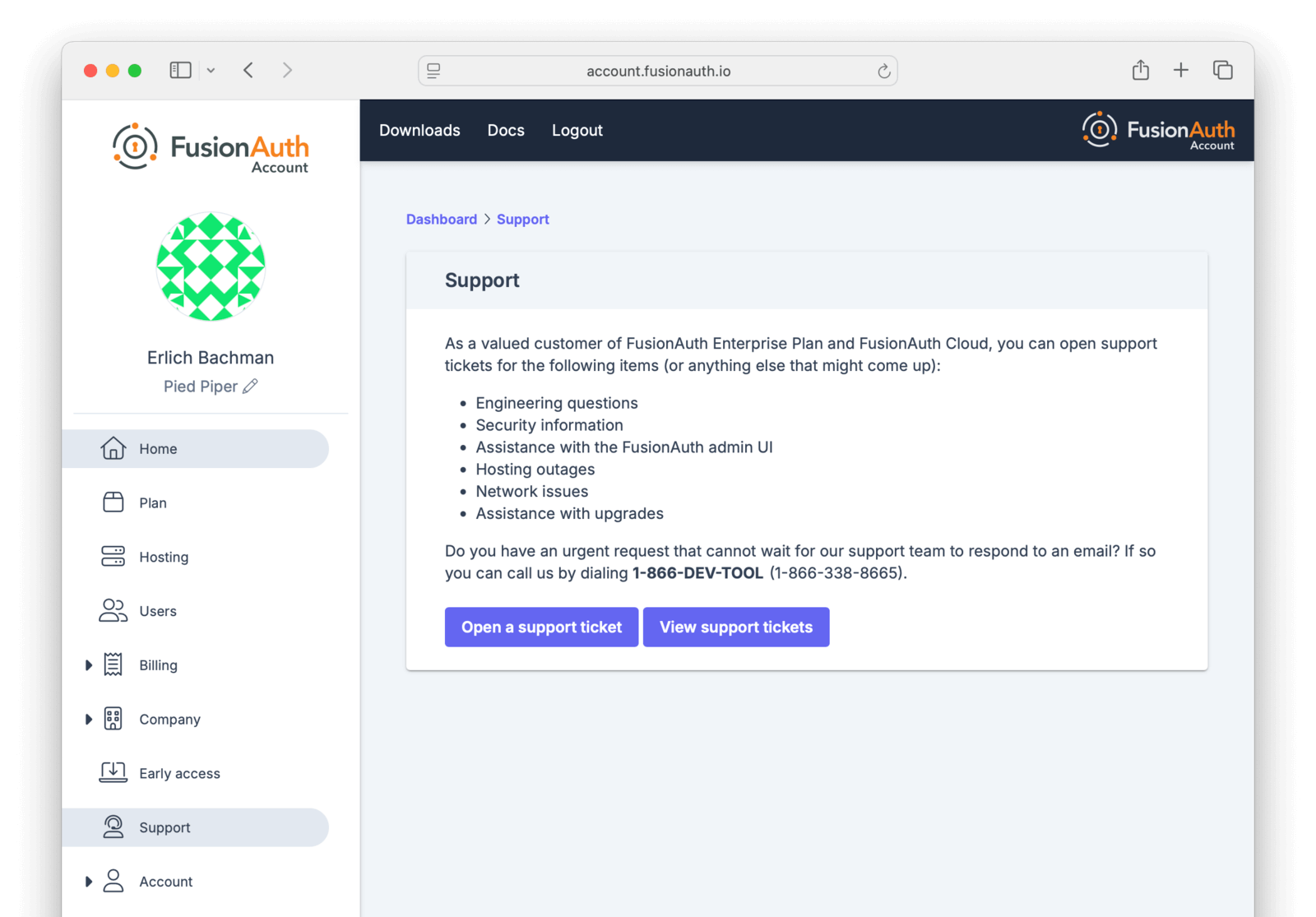Click the Early access download icon

114,772
